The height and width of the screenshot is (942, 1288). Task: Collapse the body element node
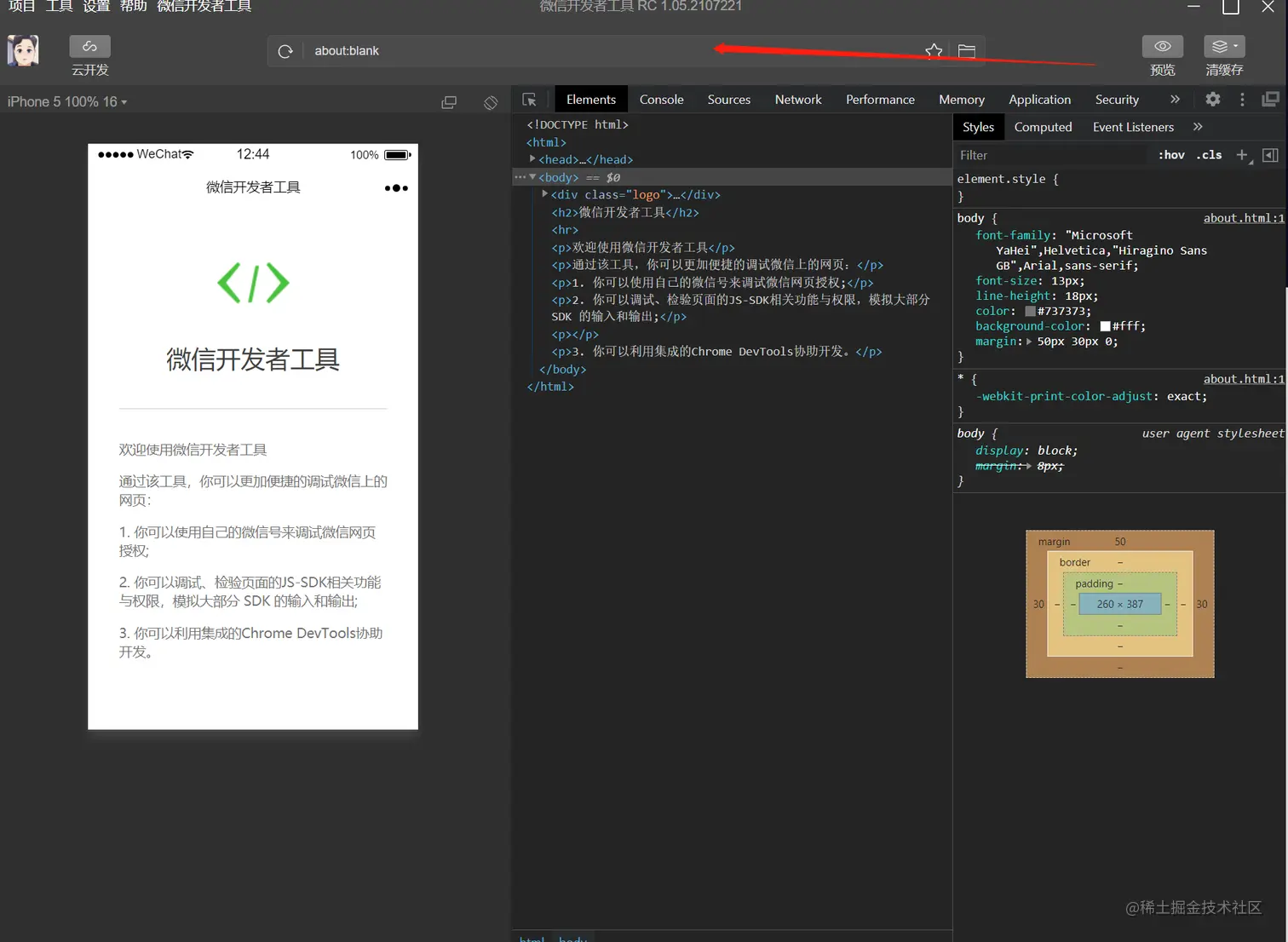click(x=532, y=177)
